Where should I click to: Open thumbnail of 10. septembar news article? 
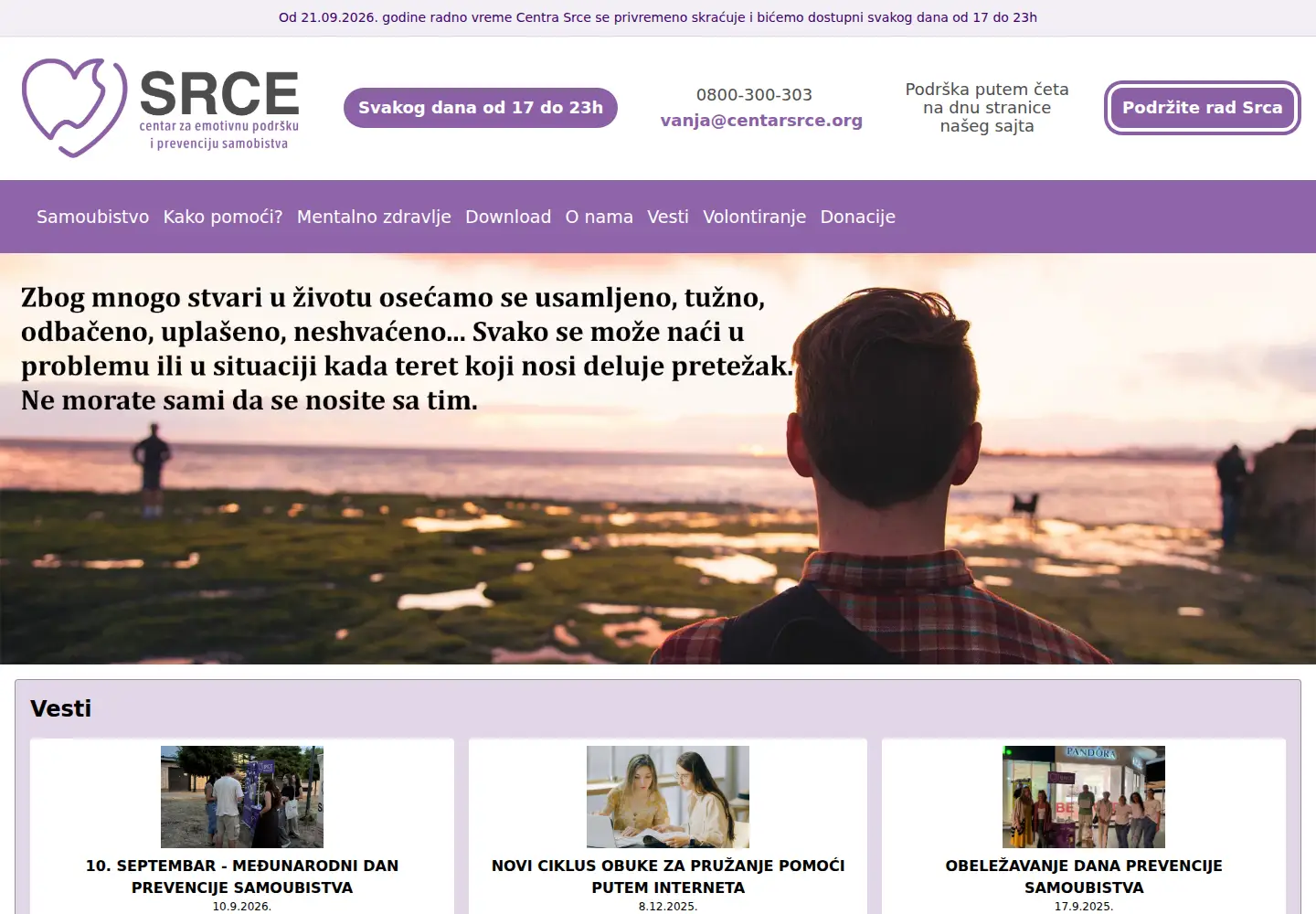(242, 797)
